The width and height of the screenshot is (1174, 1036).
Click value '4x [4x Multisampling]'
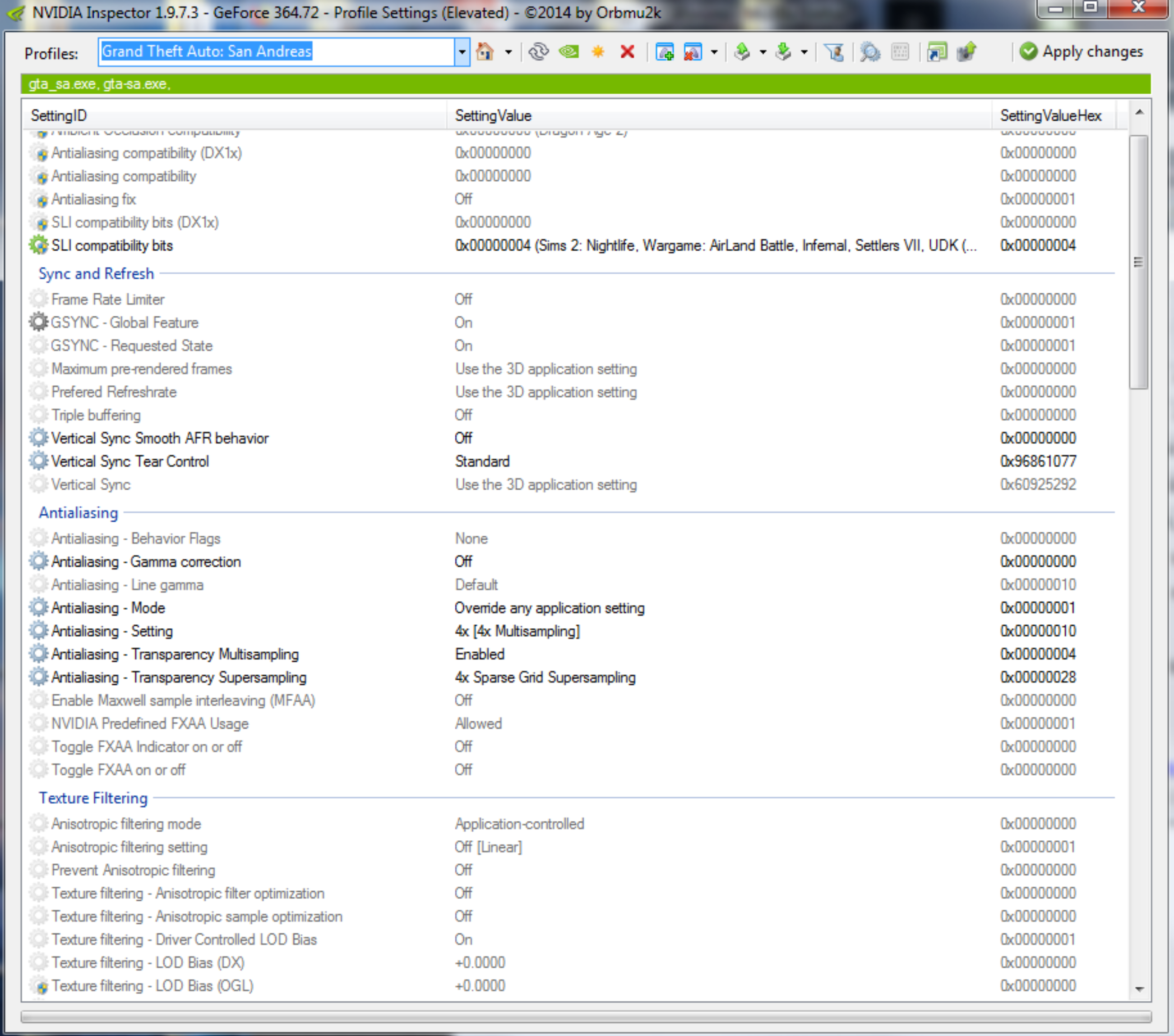pos(518,631)
